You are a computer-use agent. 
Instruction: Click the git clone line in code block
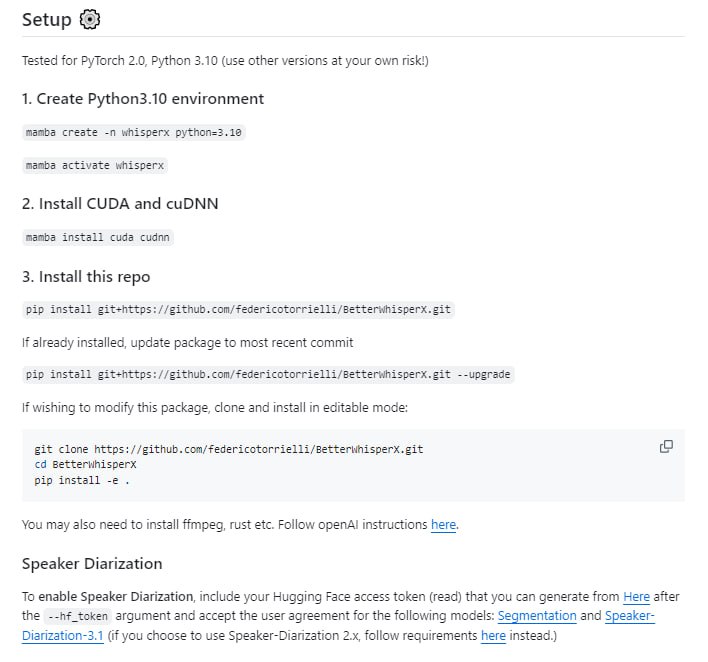[x=228, y=449]
